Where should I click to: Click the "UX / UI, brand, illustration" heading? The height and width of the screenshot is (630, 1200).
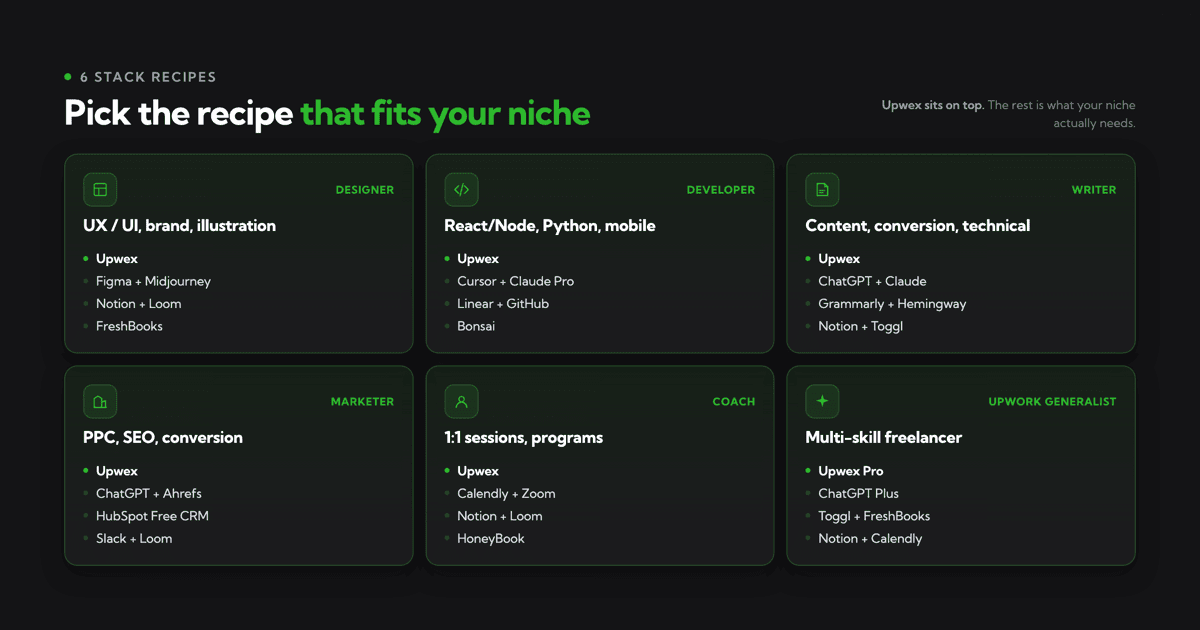tap(179, 226)
